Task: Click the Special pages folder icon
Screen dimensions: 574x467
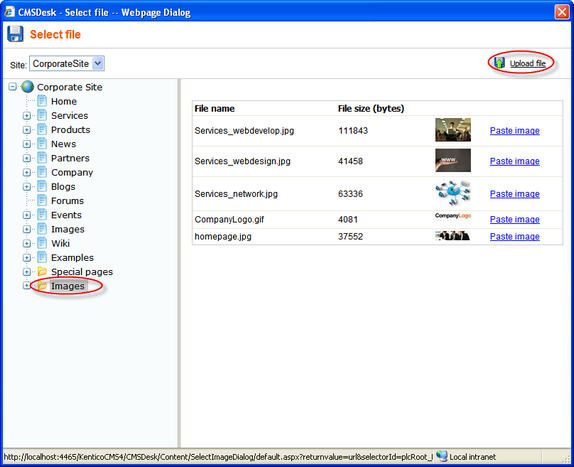Action: 42,272
